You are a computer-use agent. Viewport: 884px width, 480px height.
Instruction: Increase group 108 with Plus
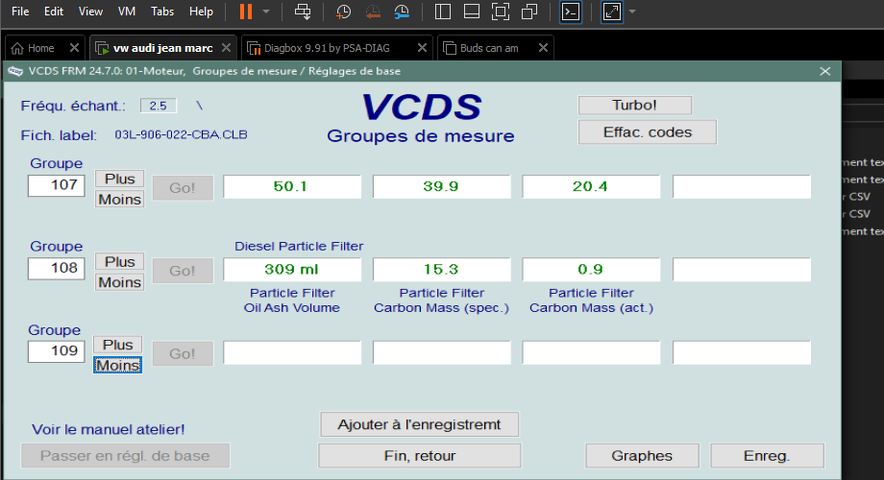point(120,262)
